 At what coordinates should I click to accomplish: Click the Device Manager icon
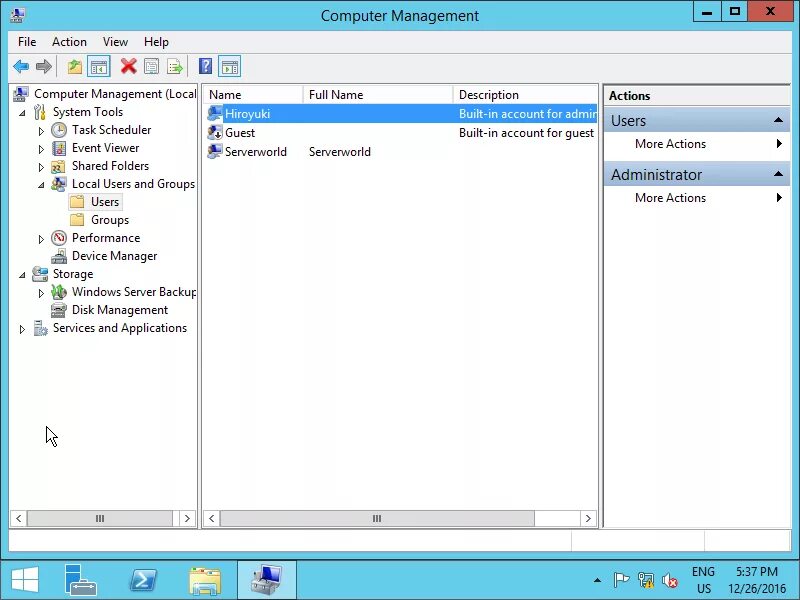pyautogui.click(x=59, y=256)
